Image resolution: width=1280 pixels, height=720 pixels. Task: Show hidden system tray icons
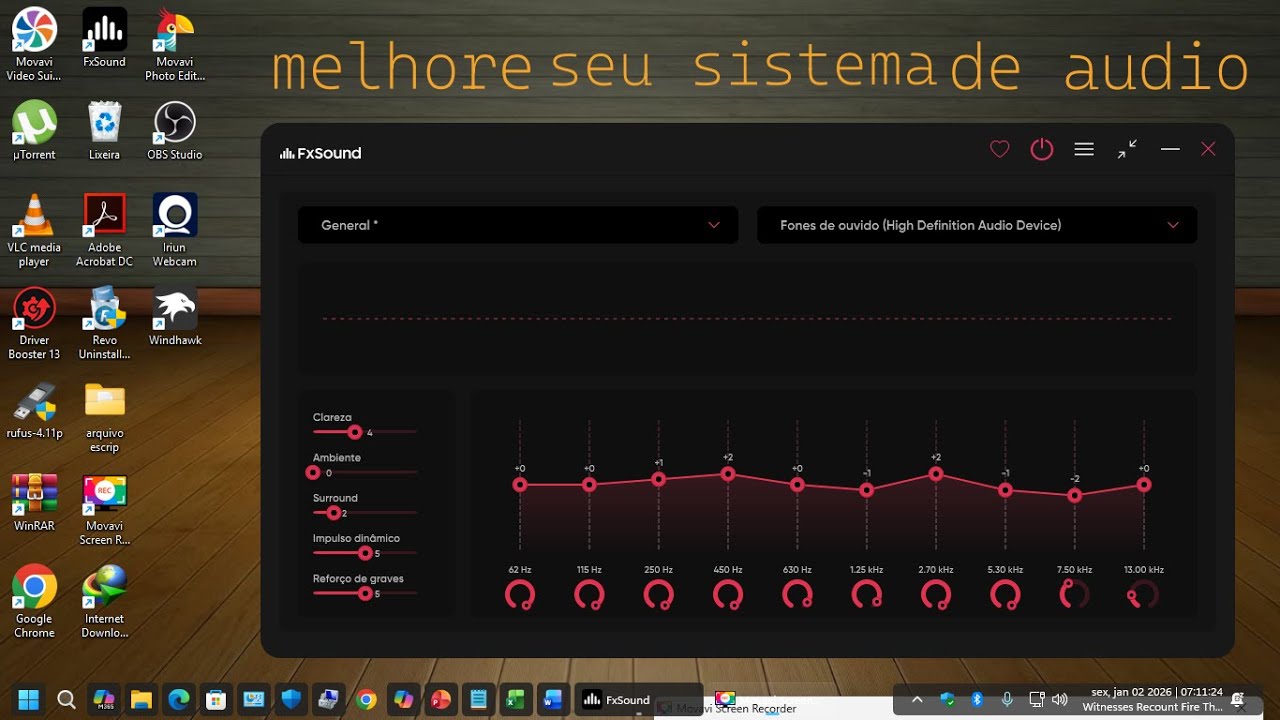point(917,699)
